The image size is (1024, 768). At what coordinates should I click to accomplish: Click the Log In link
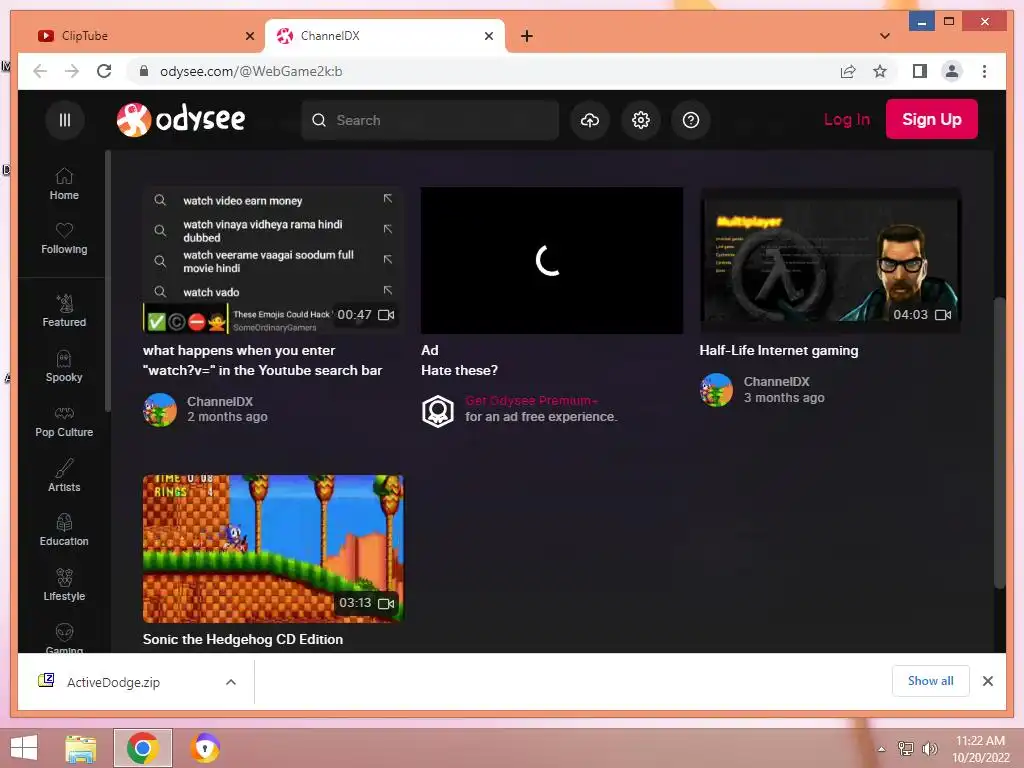click(x=846, y=120)
